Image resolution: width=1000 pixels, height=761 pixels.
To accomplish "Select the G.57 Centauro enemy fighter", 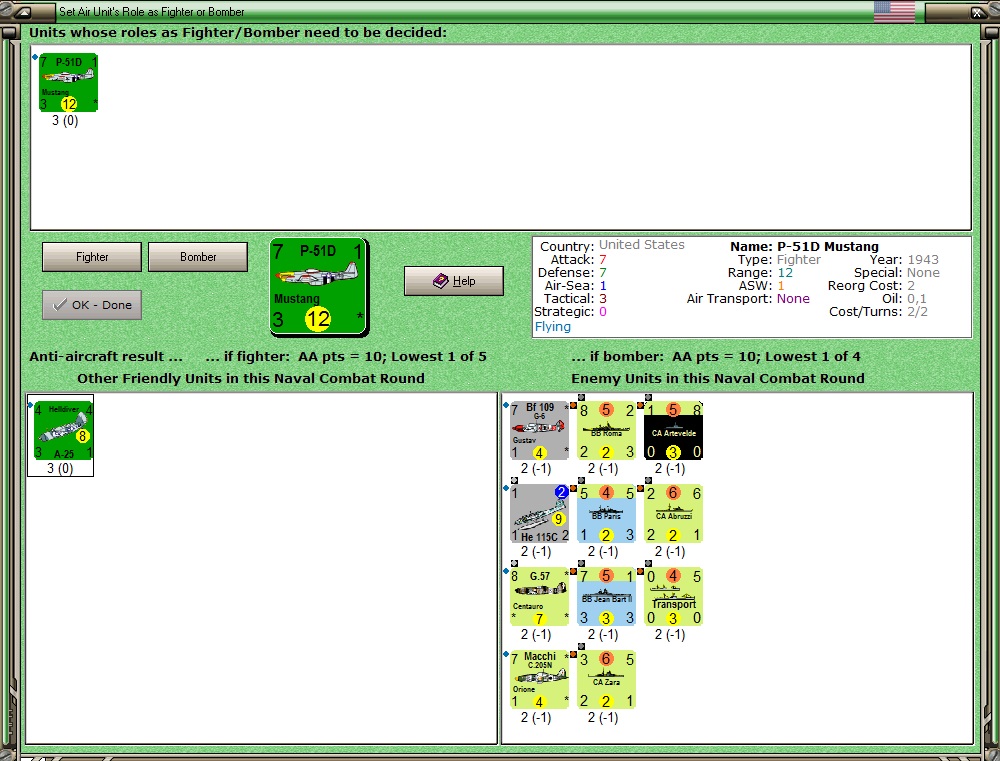I will click(540, 596).
